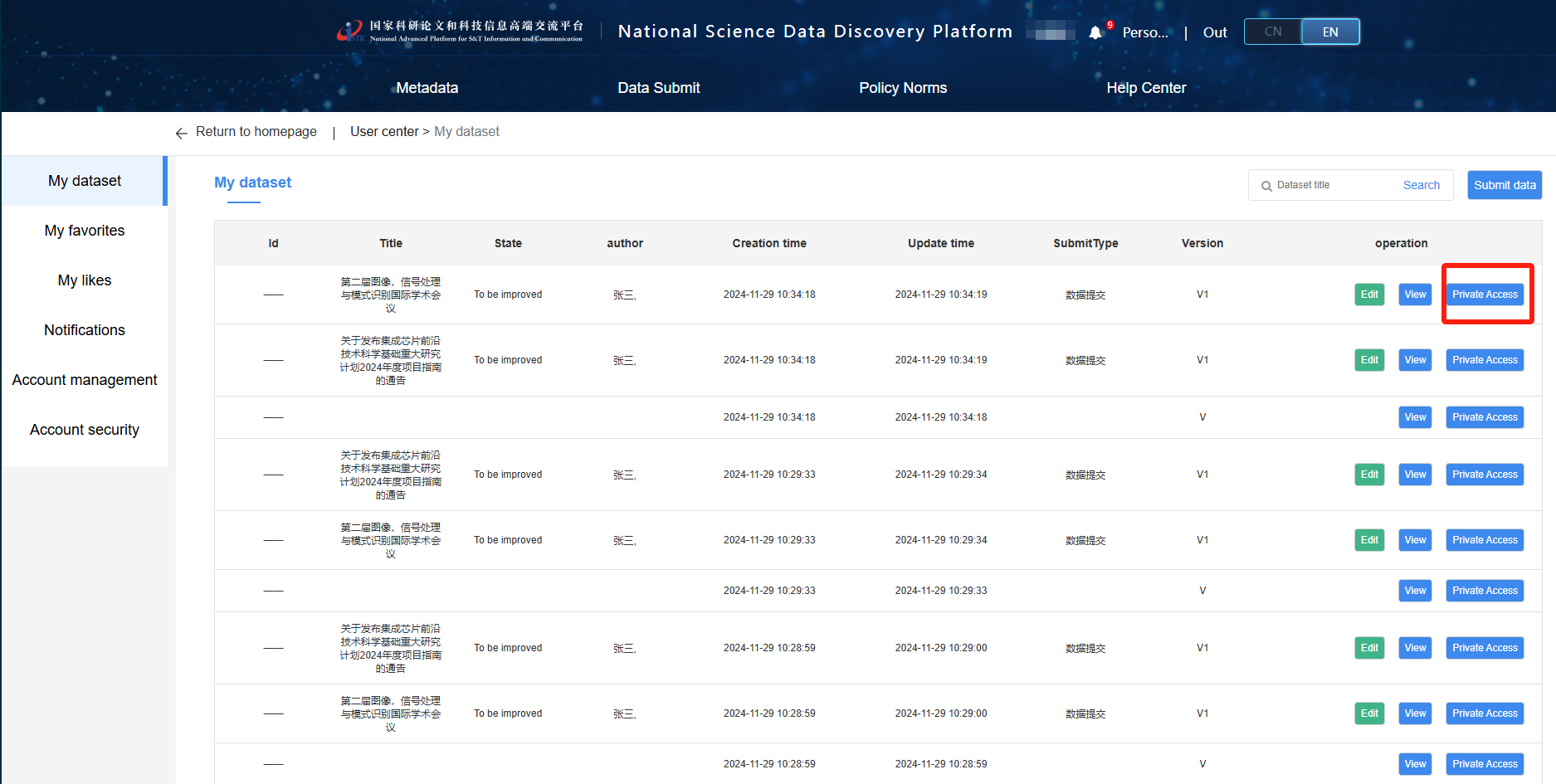Go to Policy Norms page
The height and width of the screenshot is (784, 1556).
coord(902,88)
